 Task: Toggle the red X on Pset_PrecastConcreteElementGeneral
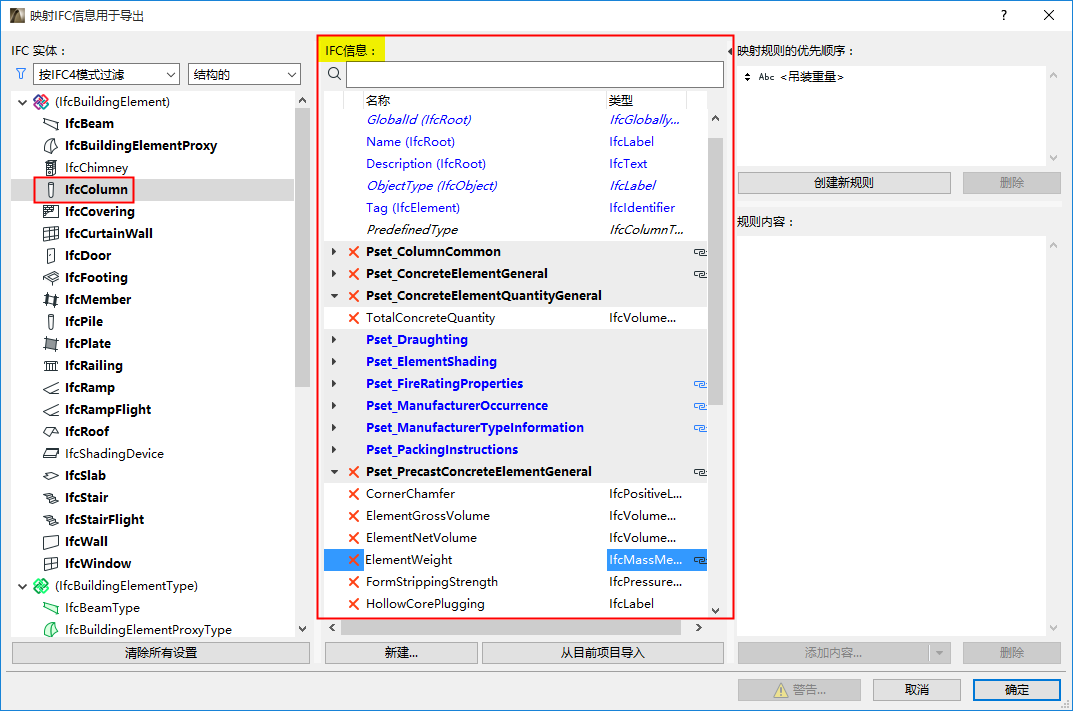[x=354, y=471]
